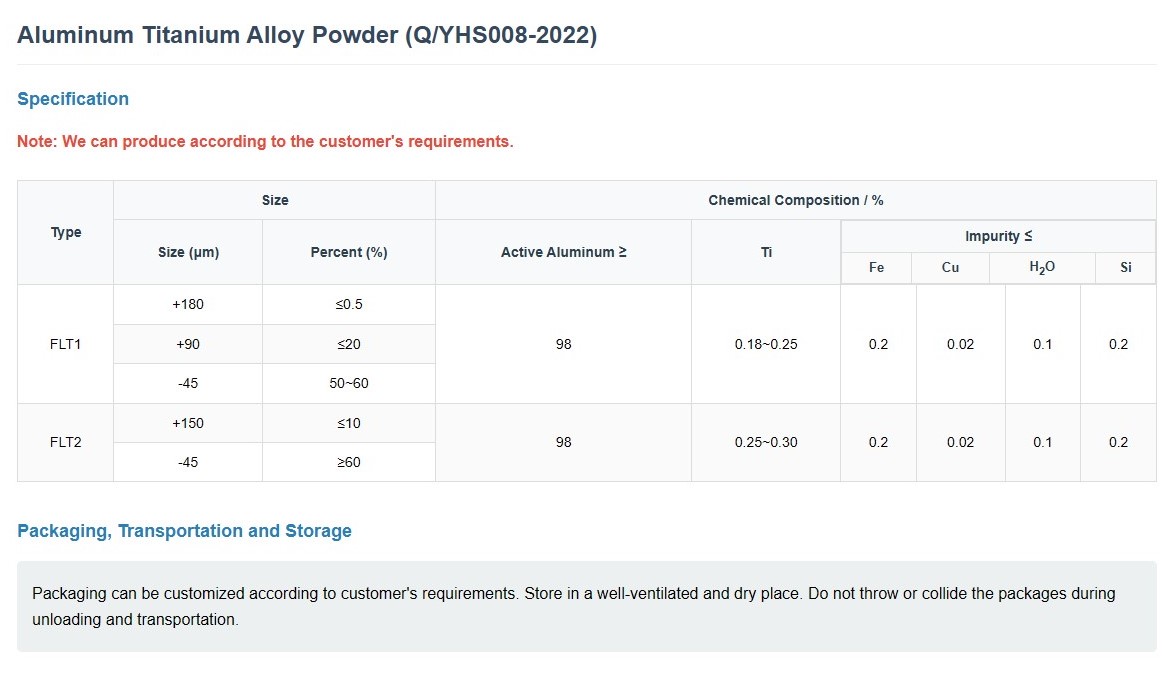This screenshot has width=1167, height=673.
Task: Click the Packaging, Transportation and Storage heading
Action: point(184,531)
